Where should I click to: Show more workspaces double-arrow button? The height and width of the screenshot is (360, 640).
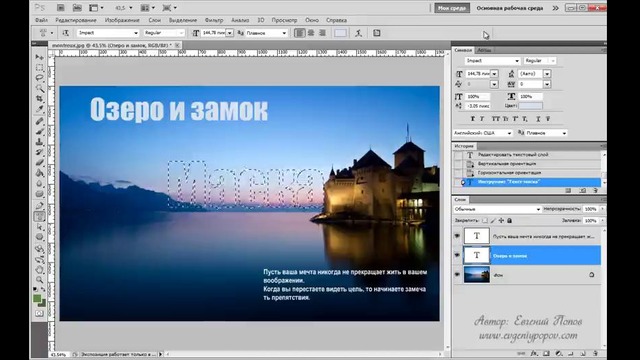pos(555,8)
